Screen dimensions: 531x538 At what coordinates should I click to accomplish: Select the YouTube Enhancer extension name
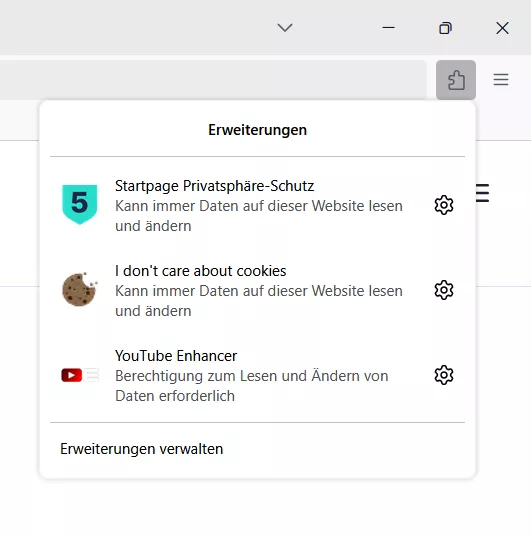(176, 356)
